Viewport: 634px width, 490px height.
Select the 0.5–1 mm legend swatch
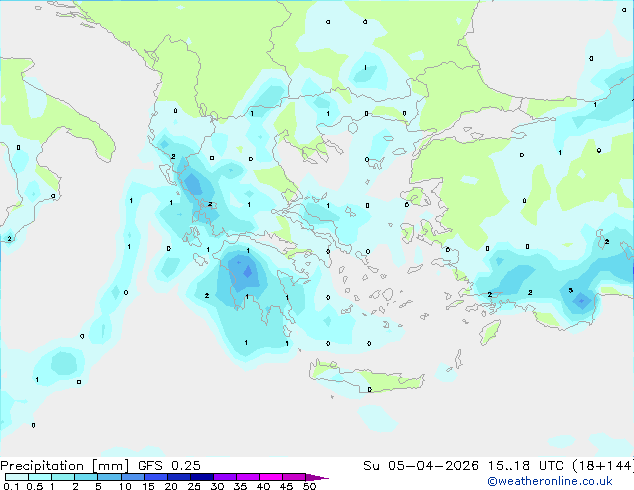[40, 477]
